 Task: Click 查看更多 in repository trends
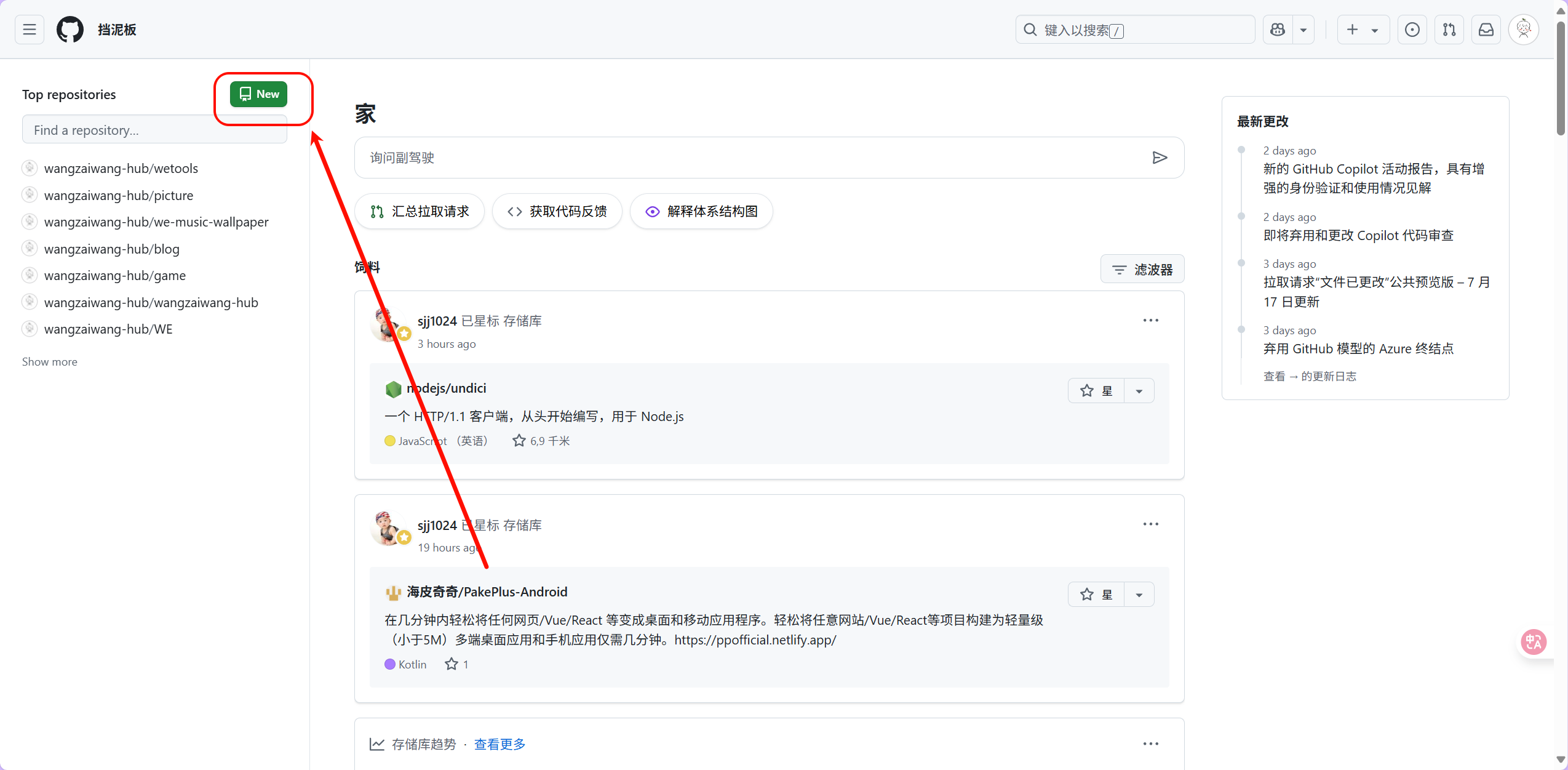(499, 745)
